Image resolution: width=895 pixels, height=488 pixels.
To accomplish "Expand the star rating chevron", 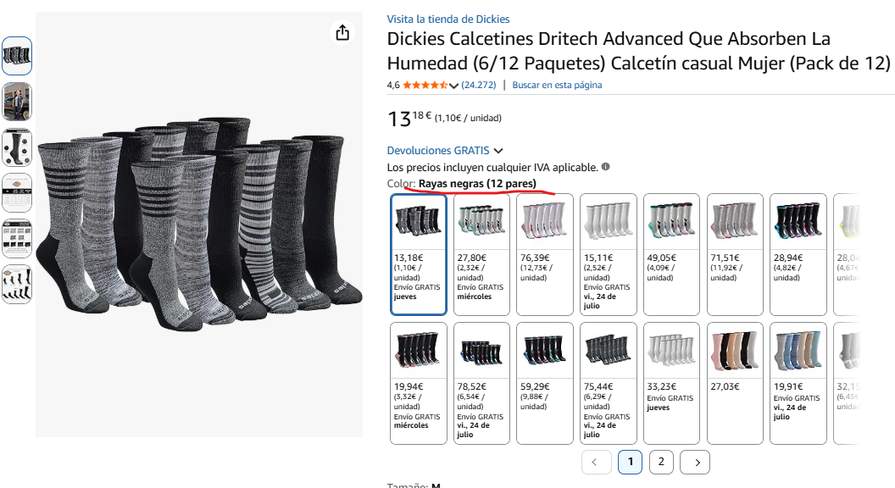I will (x=454, y=85).
